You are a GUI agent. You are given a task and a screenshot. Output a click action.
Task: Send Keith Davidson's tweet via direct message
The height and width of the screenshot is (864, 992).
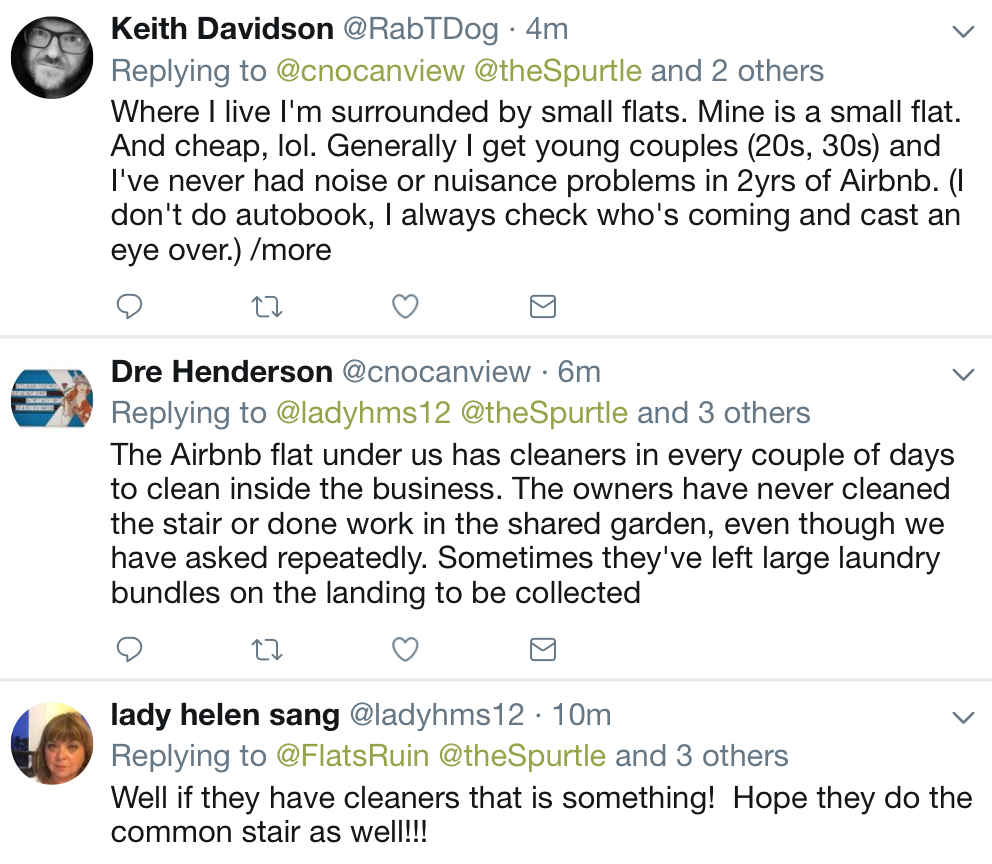[542, 307]
